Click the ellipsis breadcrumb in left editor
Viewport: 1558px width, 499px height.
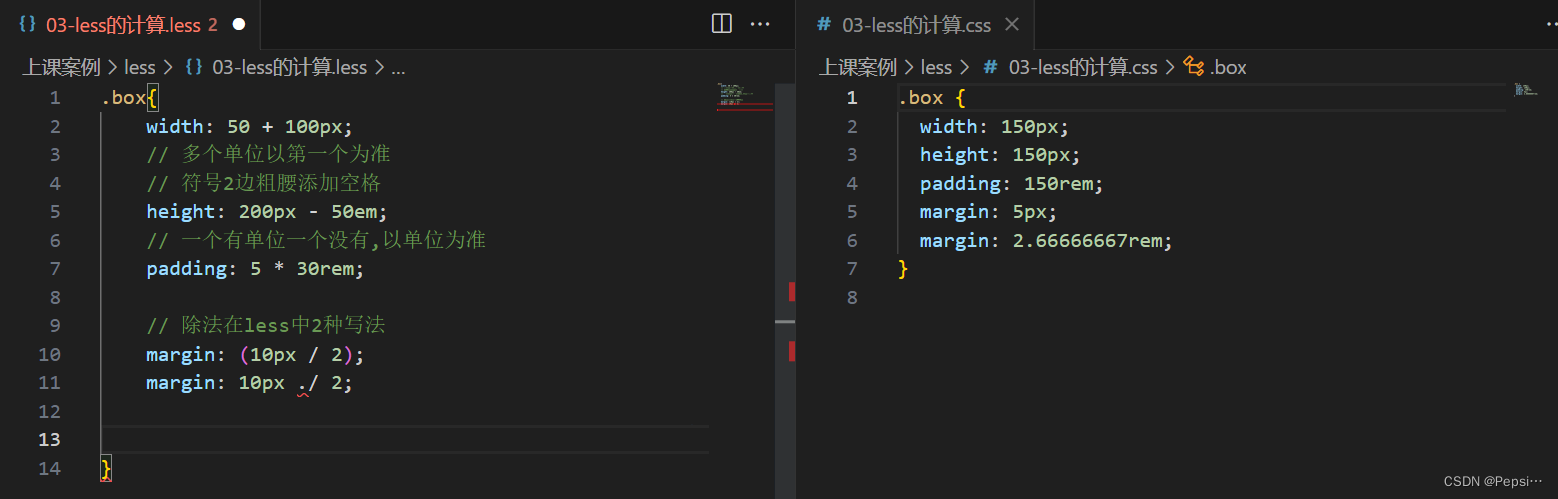(x=398, y=67)
